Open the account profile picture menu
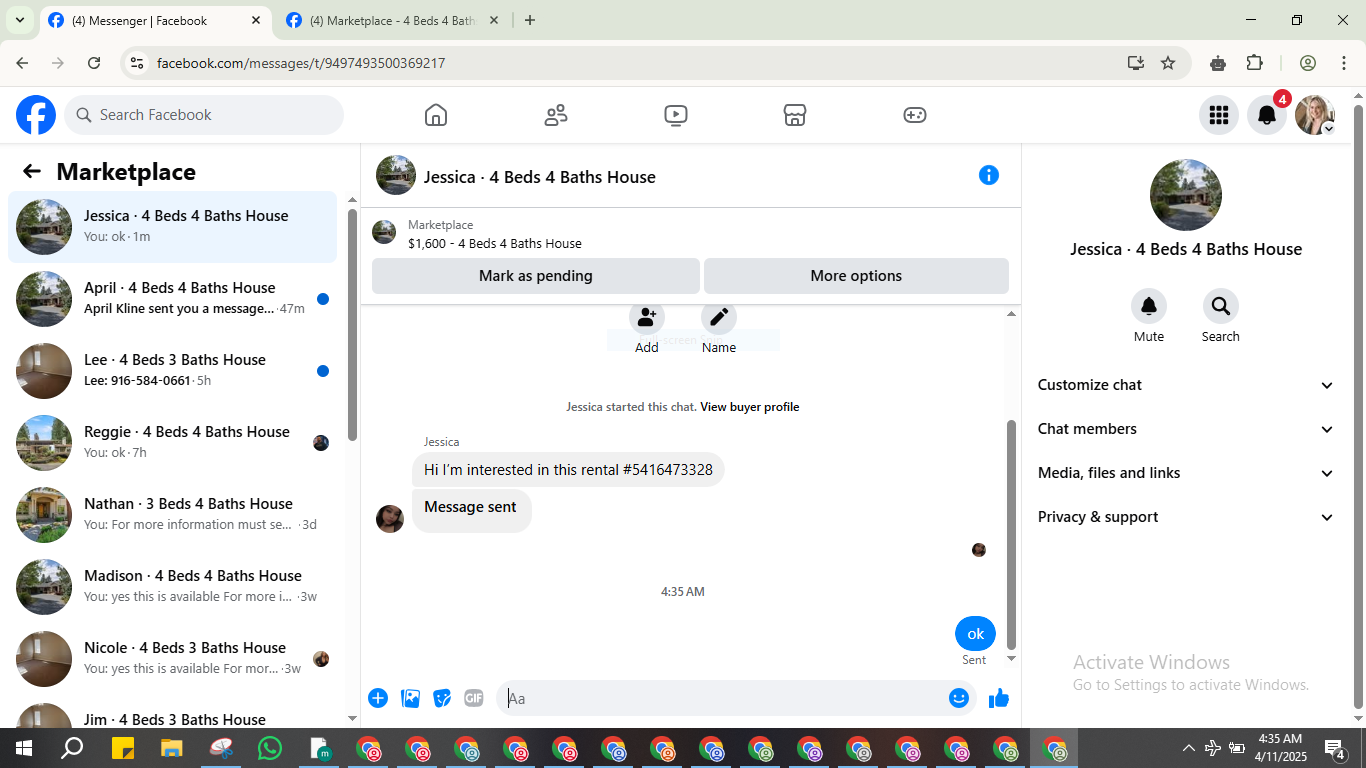This screenshot has width=1366, height=768. pos(1315,115)
